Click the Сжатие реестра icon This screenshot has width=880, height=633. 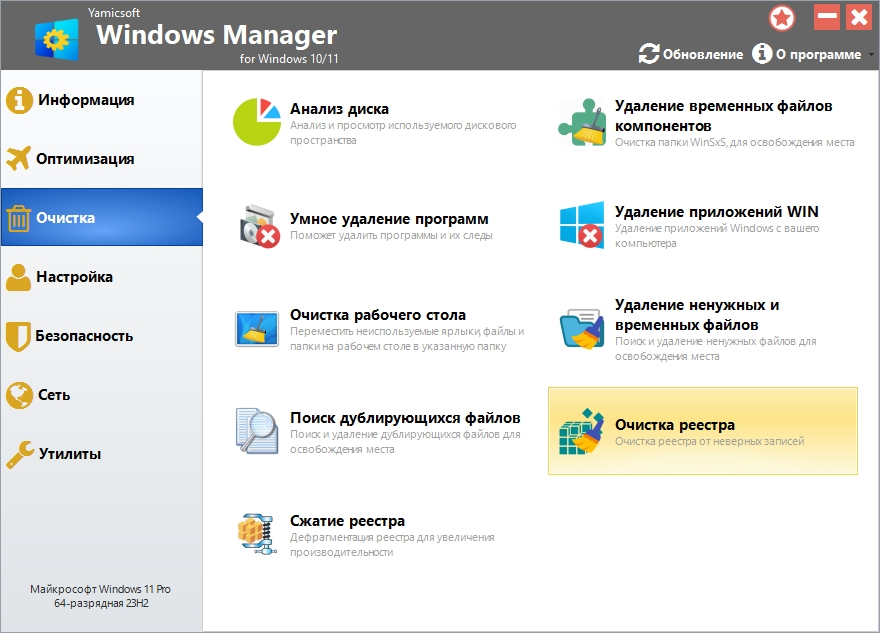258,534
